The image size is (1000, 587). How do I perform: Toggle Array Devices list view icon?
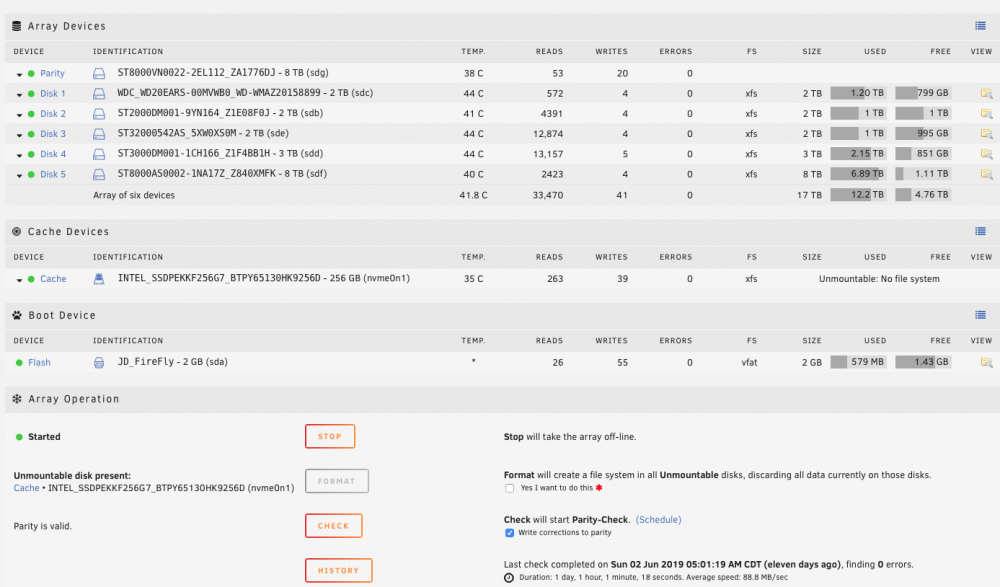(x=980, y=26)
